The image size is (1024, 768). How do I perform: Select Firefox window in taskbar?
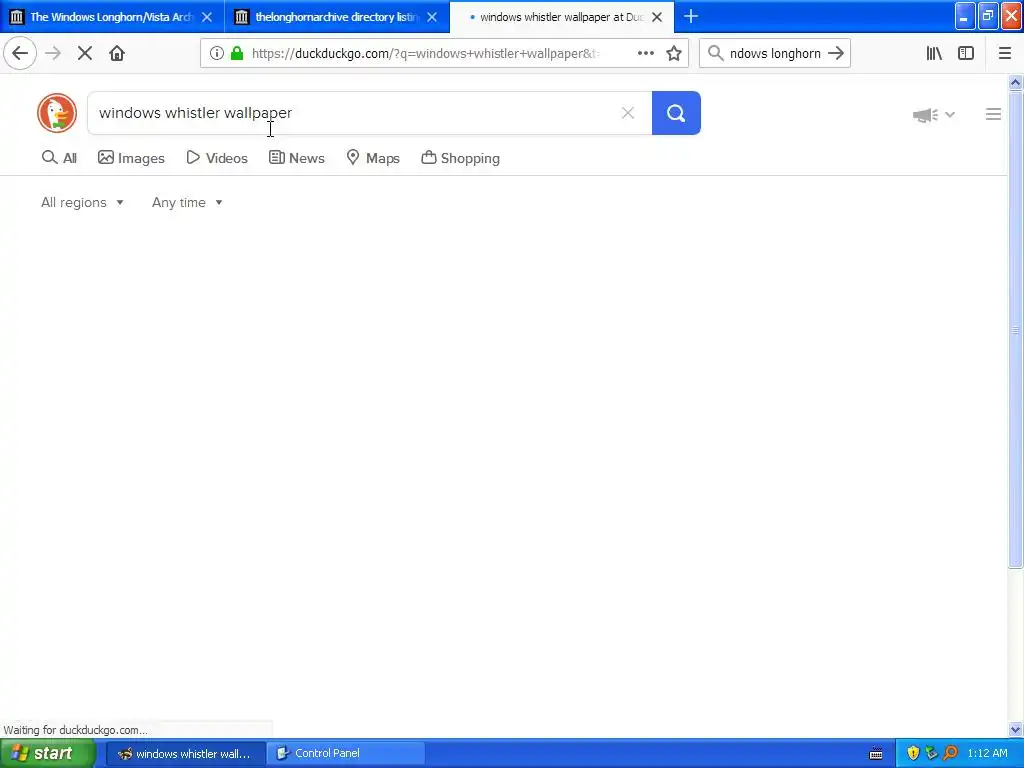coord(186,754)
